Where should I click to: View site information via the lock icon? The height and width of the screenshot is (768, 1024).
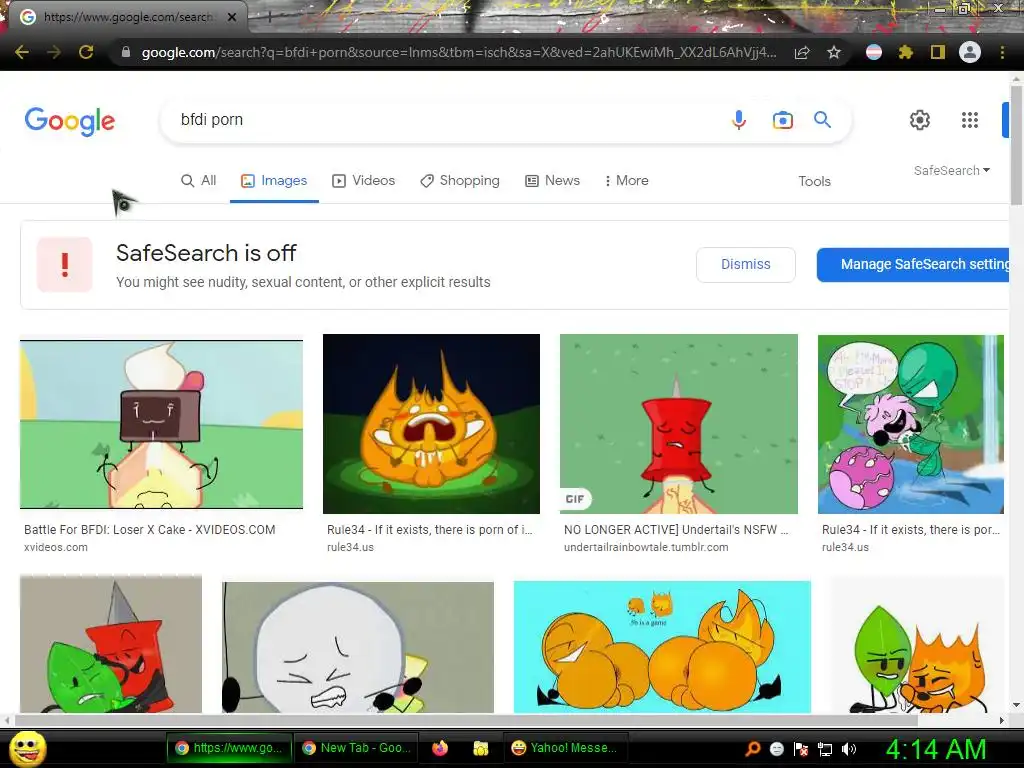125,52
